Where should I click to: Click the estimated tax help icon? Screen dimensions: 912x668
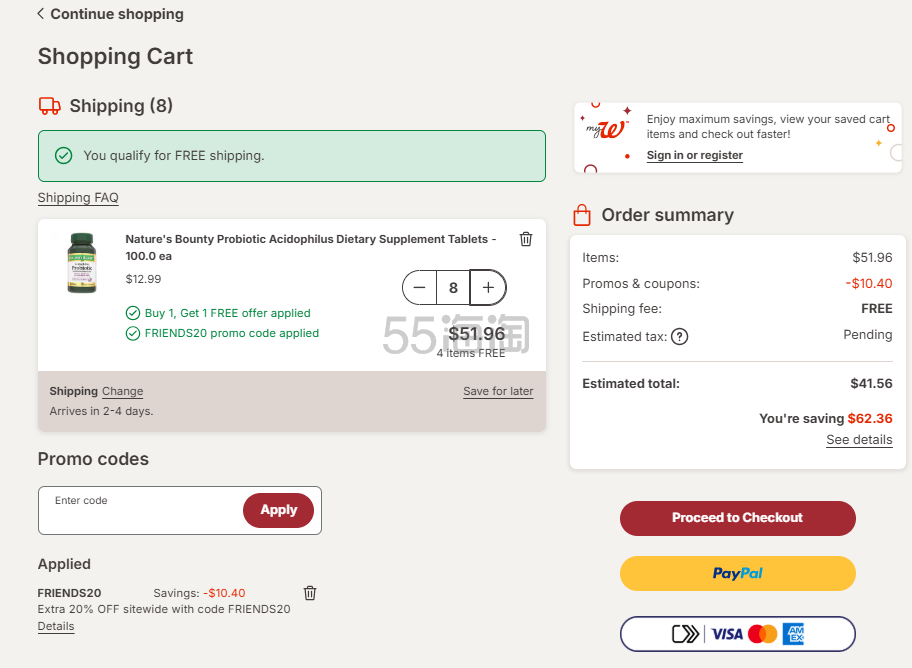tap(680, 337)
